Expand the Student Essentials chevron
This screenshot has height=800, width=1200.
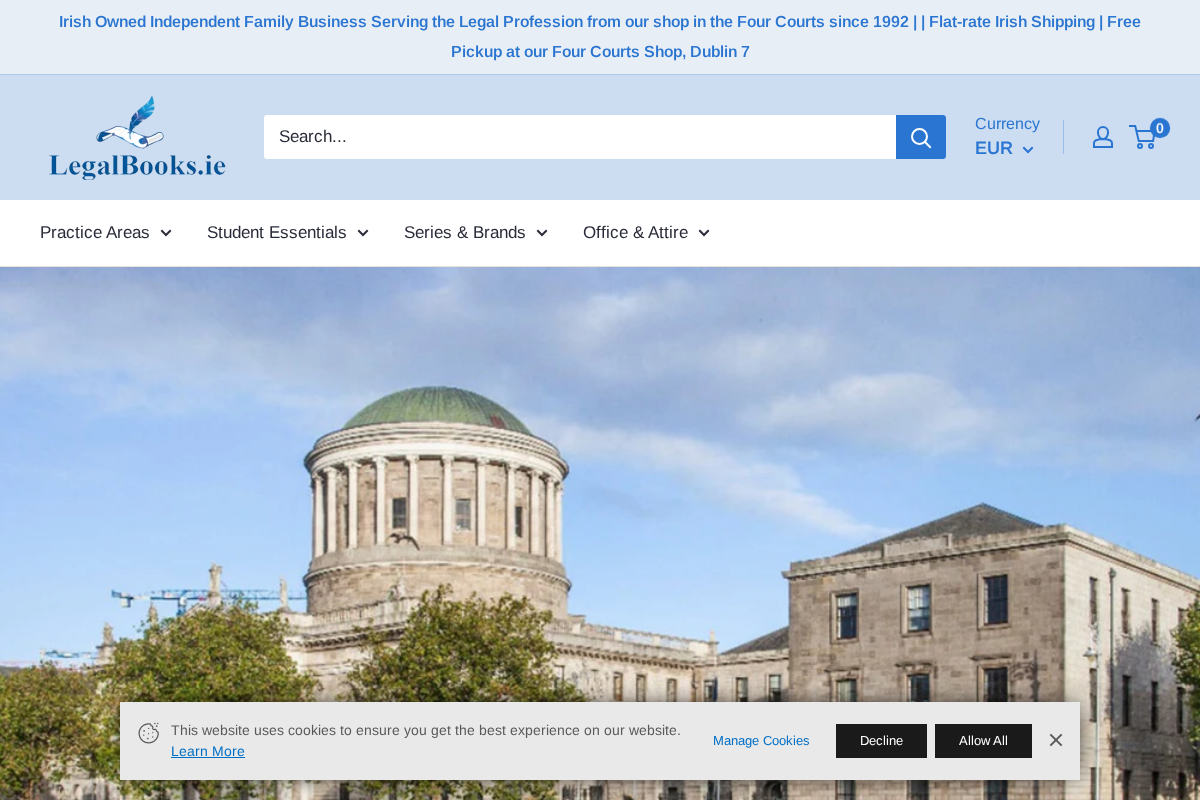363,232
